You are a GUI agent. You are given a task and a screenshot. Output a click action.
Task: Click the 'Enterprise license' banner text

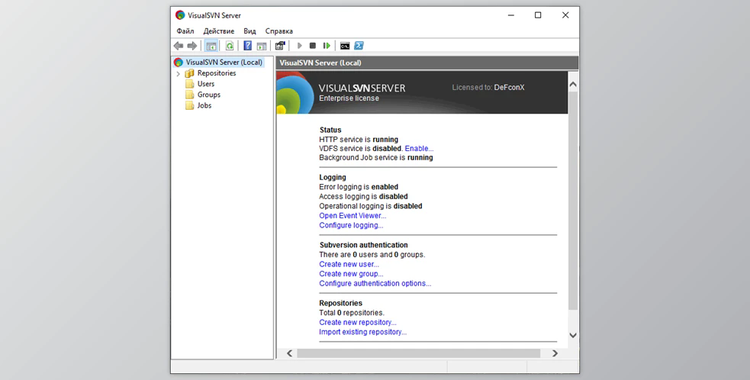click(349, 98)
